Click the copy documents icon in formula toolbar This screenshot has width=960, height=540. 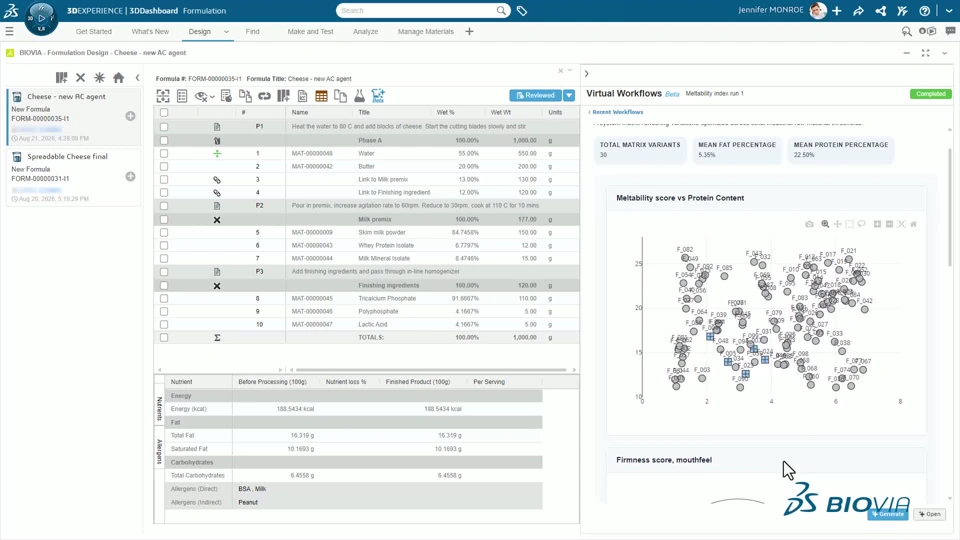pos(340,96)
